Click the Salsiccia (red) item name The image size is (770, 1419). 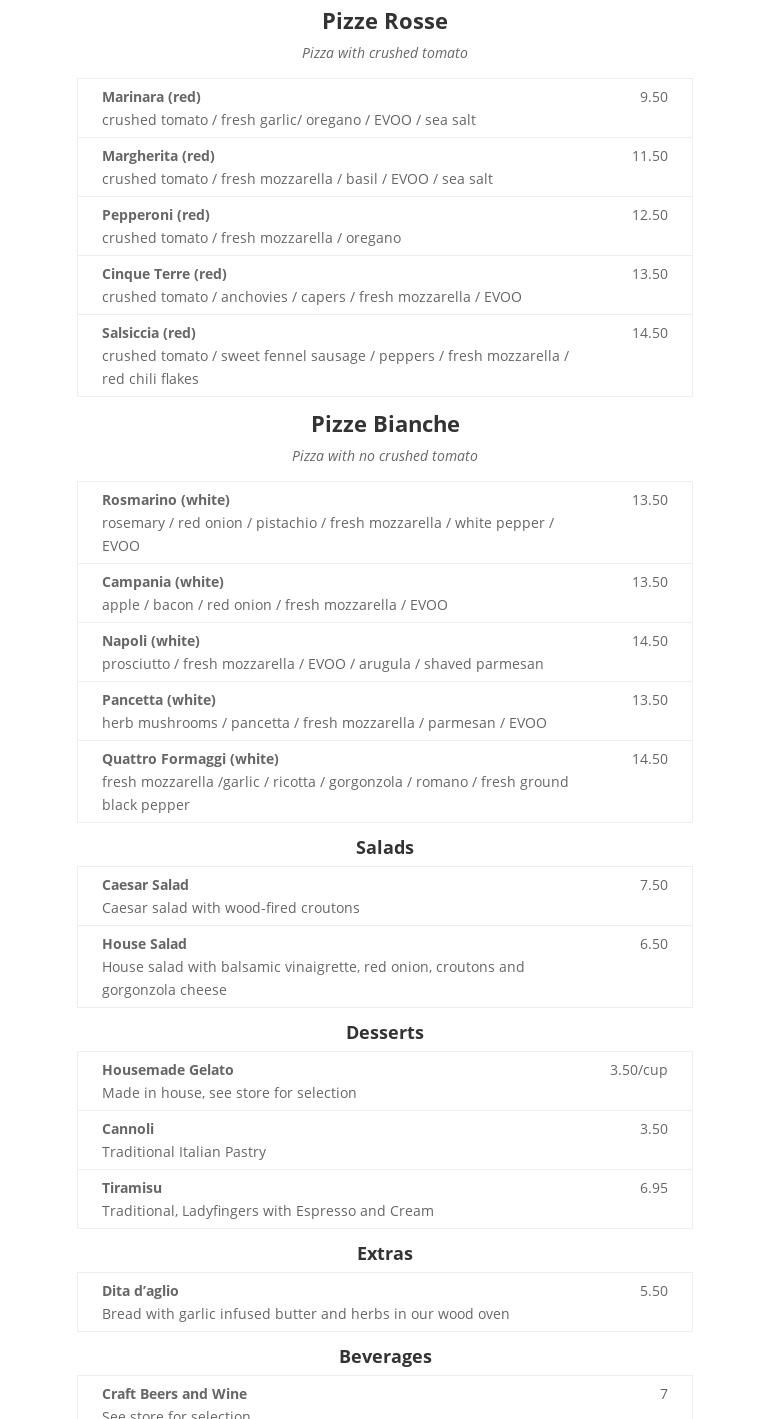click(148, 333)
